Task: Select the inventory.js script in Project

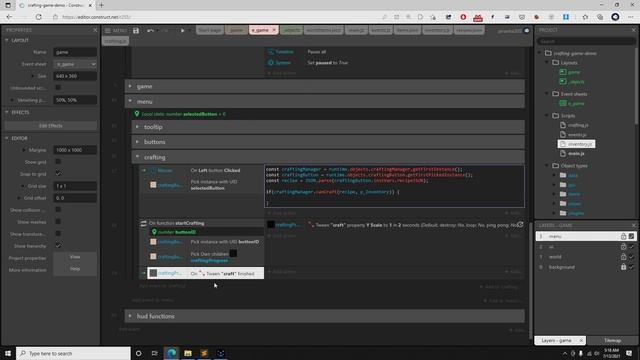Action: coord(576,144)
